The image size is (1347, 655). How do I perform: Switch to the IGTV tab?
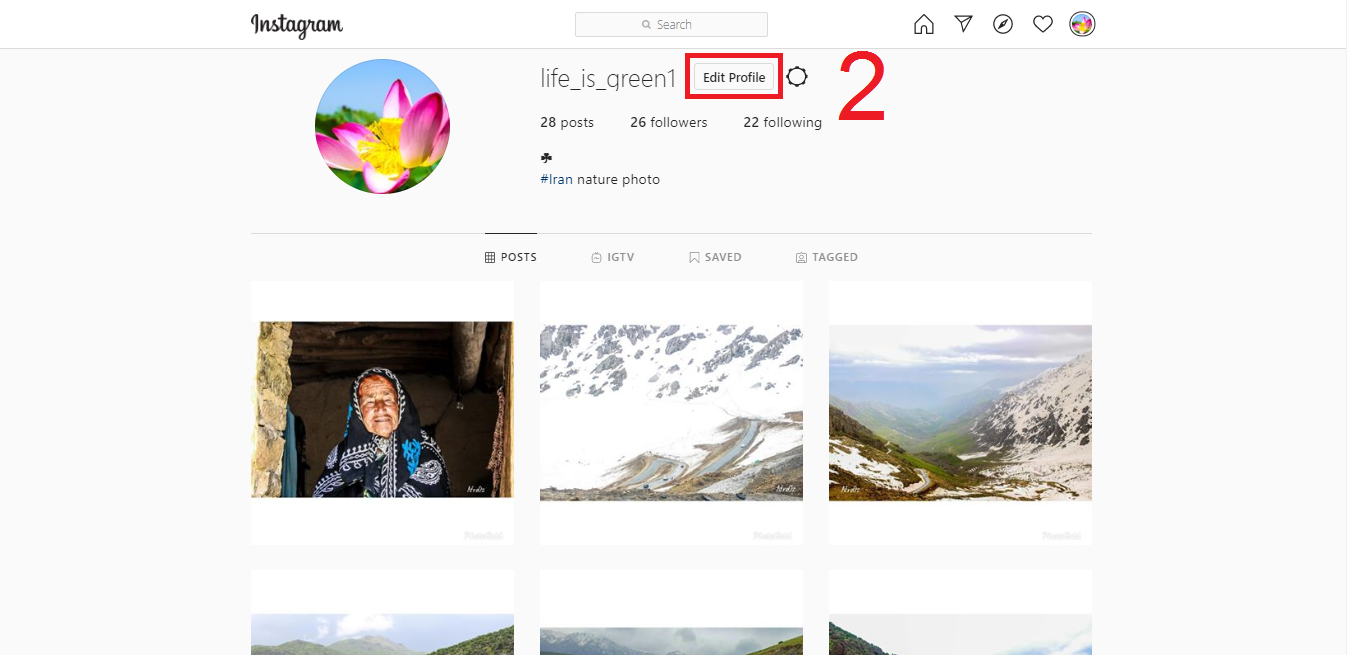coord(613,257)
